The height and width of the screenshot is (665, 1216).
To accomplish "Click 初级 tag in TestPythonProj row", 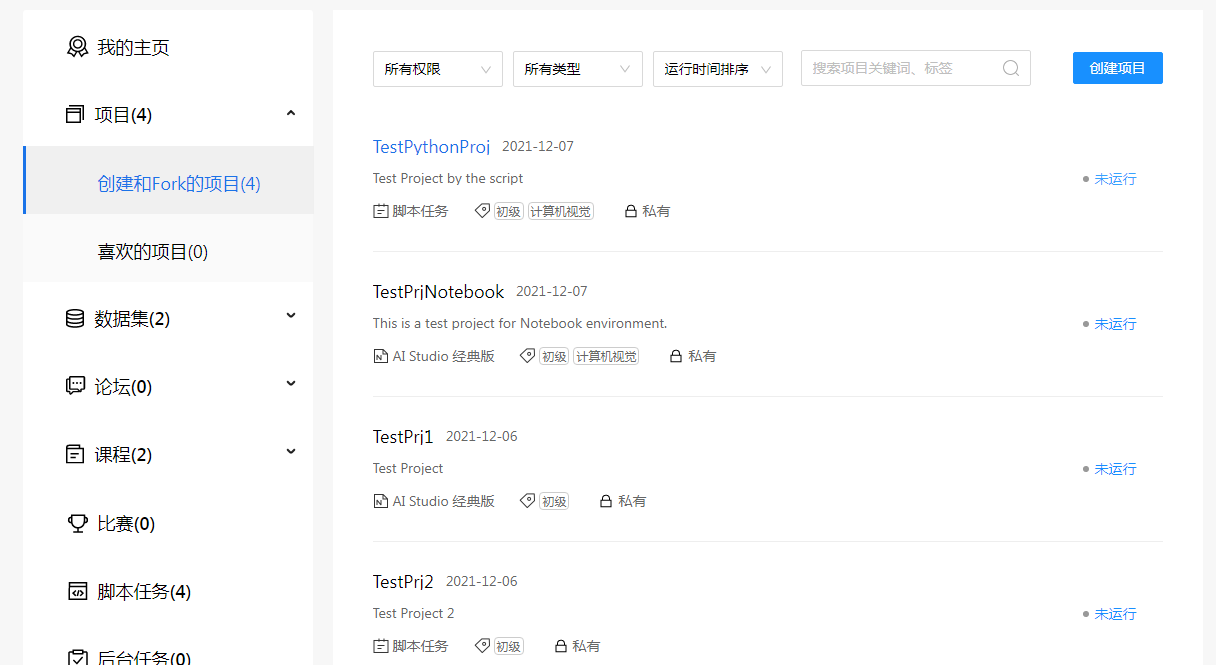I will (x=509, y=211).
